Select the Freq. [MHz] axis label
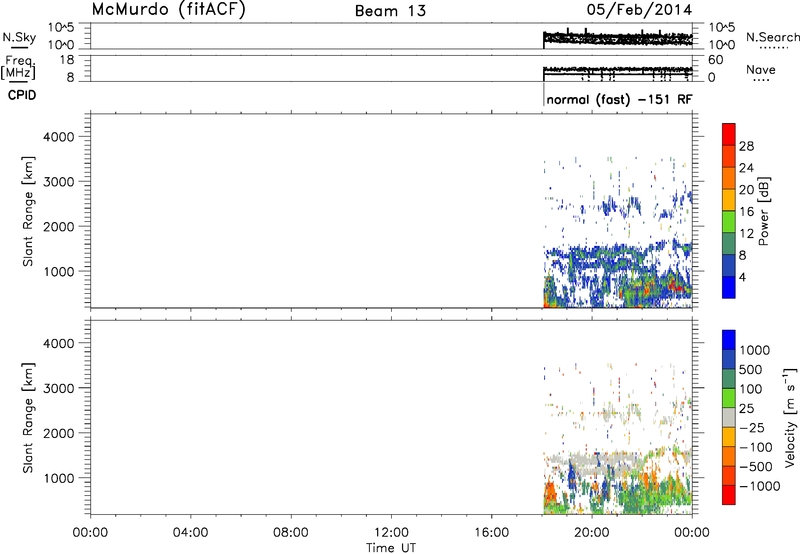 (18, 68)
